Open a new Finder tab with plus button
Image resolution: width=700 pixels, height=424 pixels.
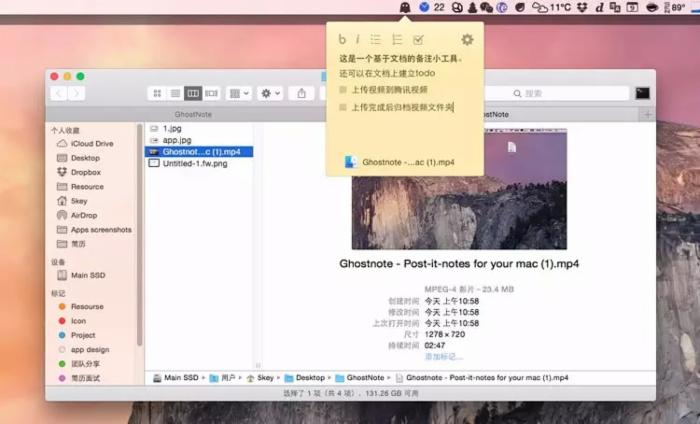point(647,115)
